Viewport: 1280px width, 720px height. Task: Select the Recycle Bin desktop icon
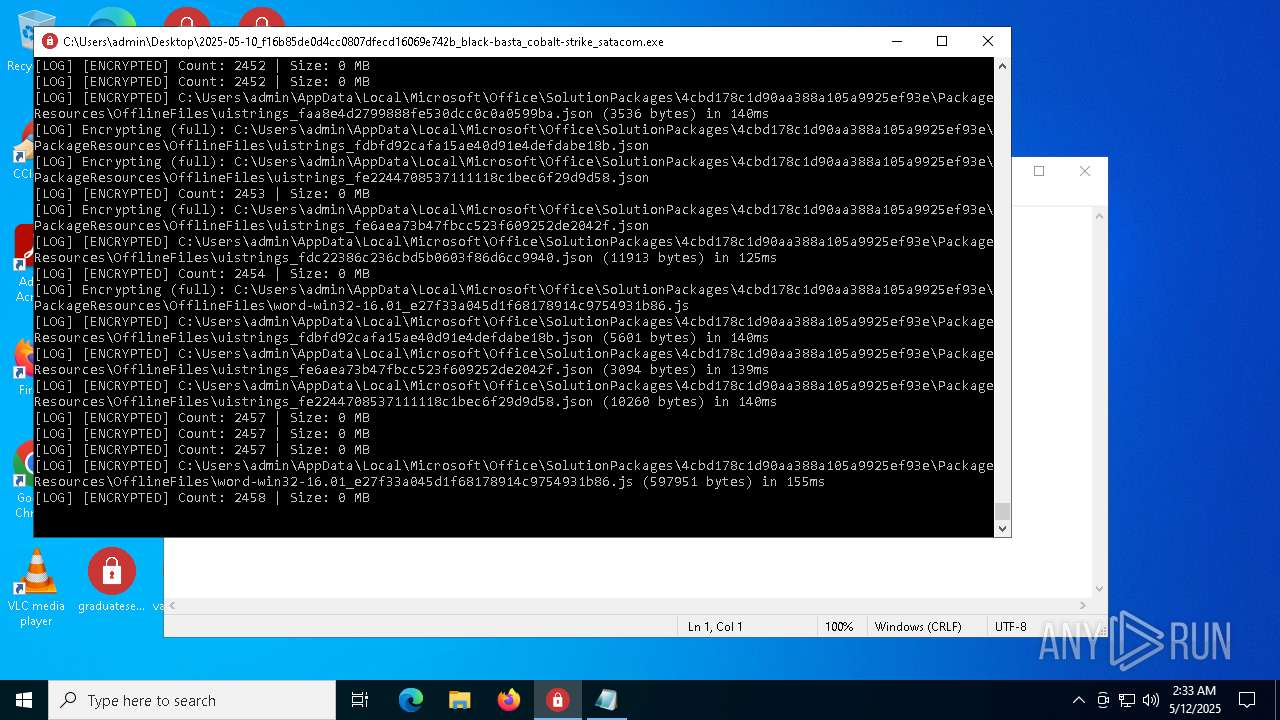(22, 40)
